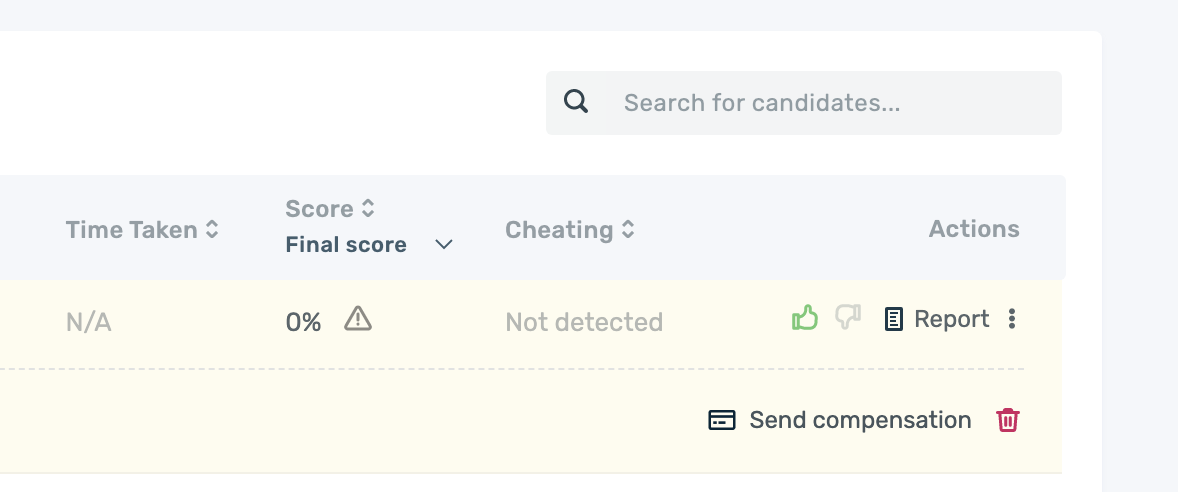Click the magnifying glass search icon
The image size is (1178, 492).
575,101
